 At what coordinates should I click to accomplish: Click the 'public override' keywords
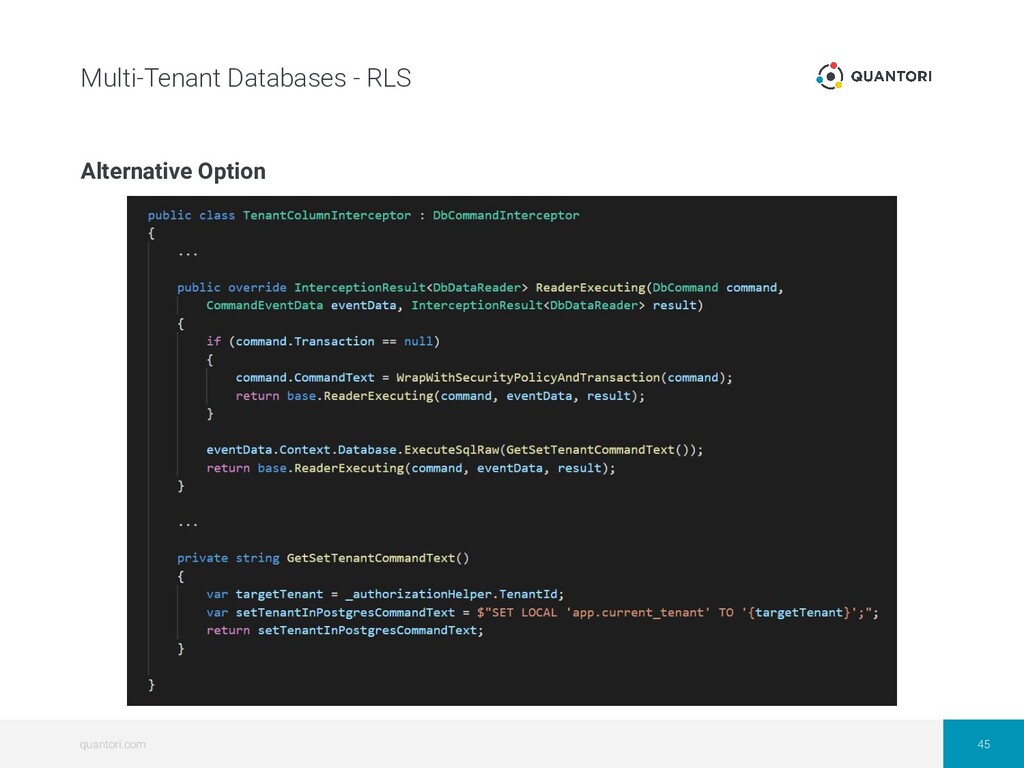[x=231, y=287]
